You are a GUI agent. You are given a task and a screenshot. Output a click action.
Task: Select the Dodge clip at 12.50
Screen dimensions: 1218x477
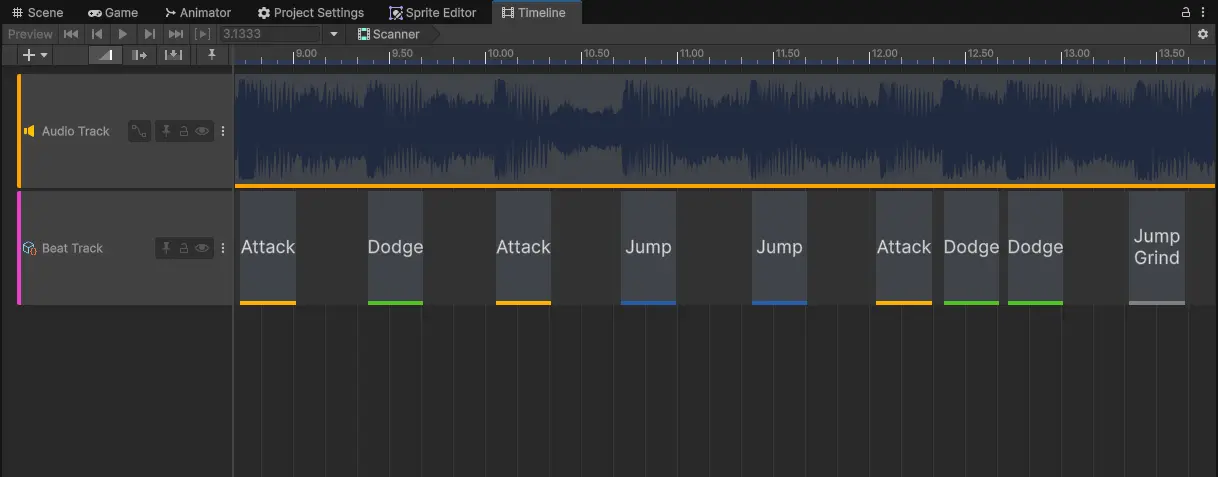point(971,248)
